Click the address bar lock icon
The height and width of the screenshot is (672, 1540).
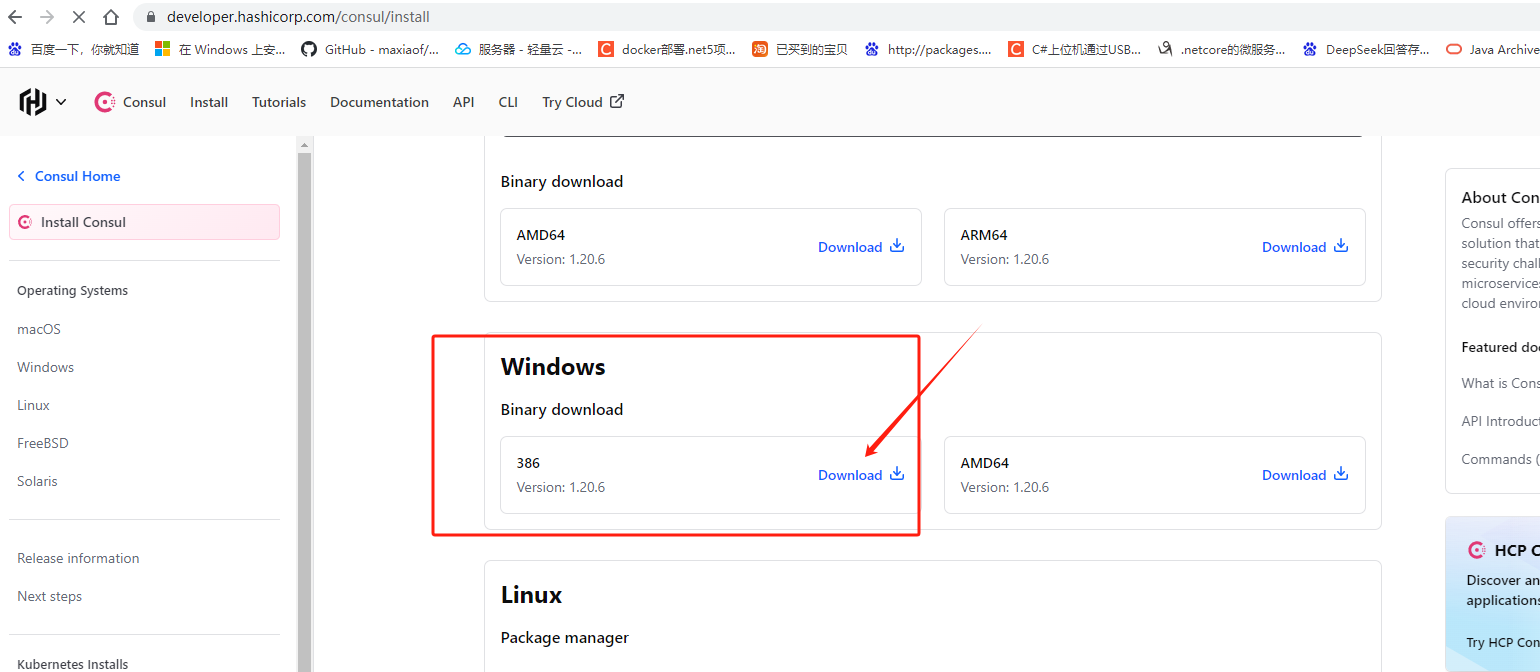click(151, 17)
